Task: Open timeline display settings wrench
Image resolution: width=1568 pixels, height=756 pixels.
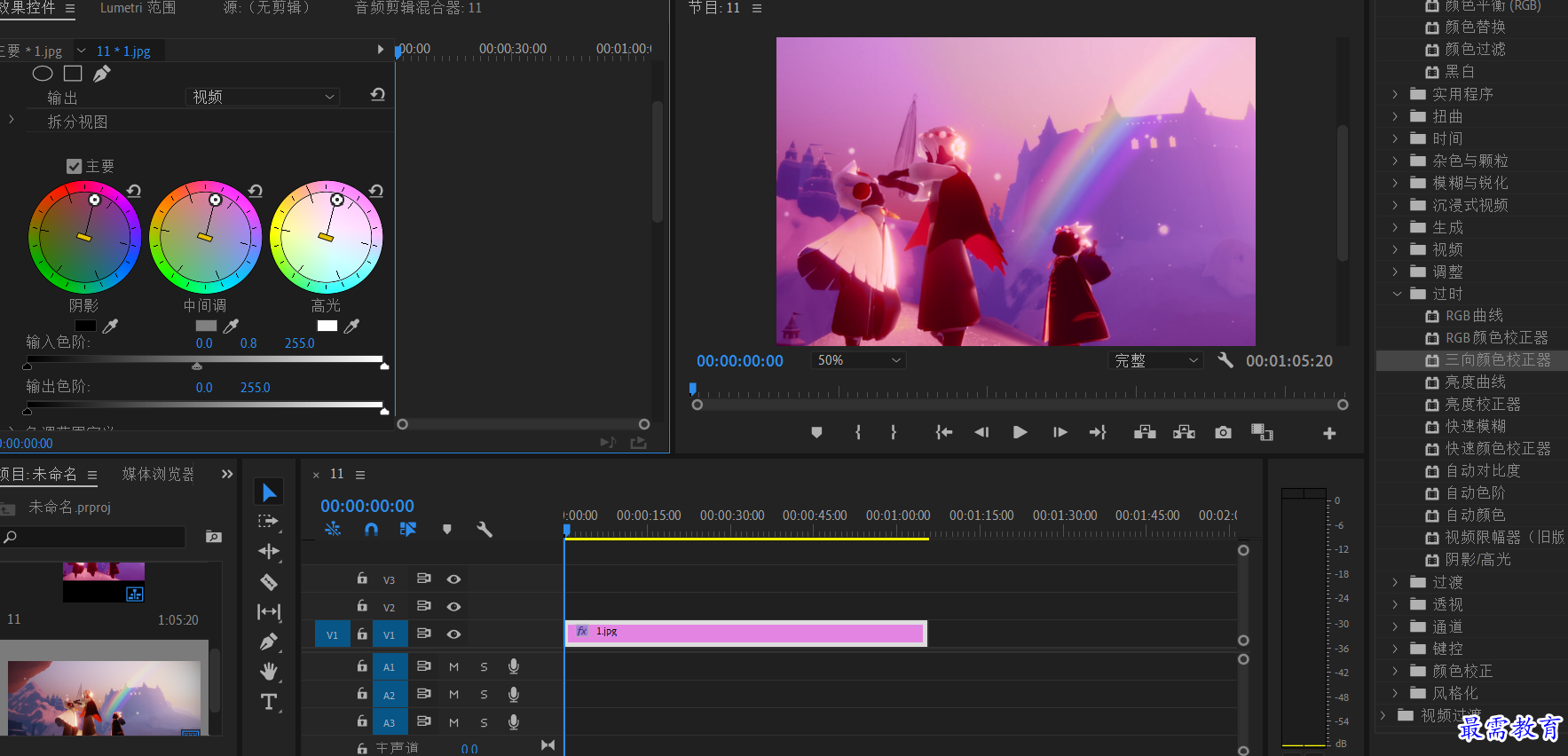Action: click(x=485, y=530)
